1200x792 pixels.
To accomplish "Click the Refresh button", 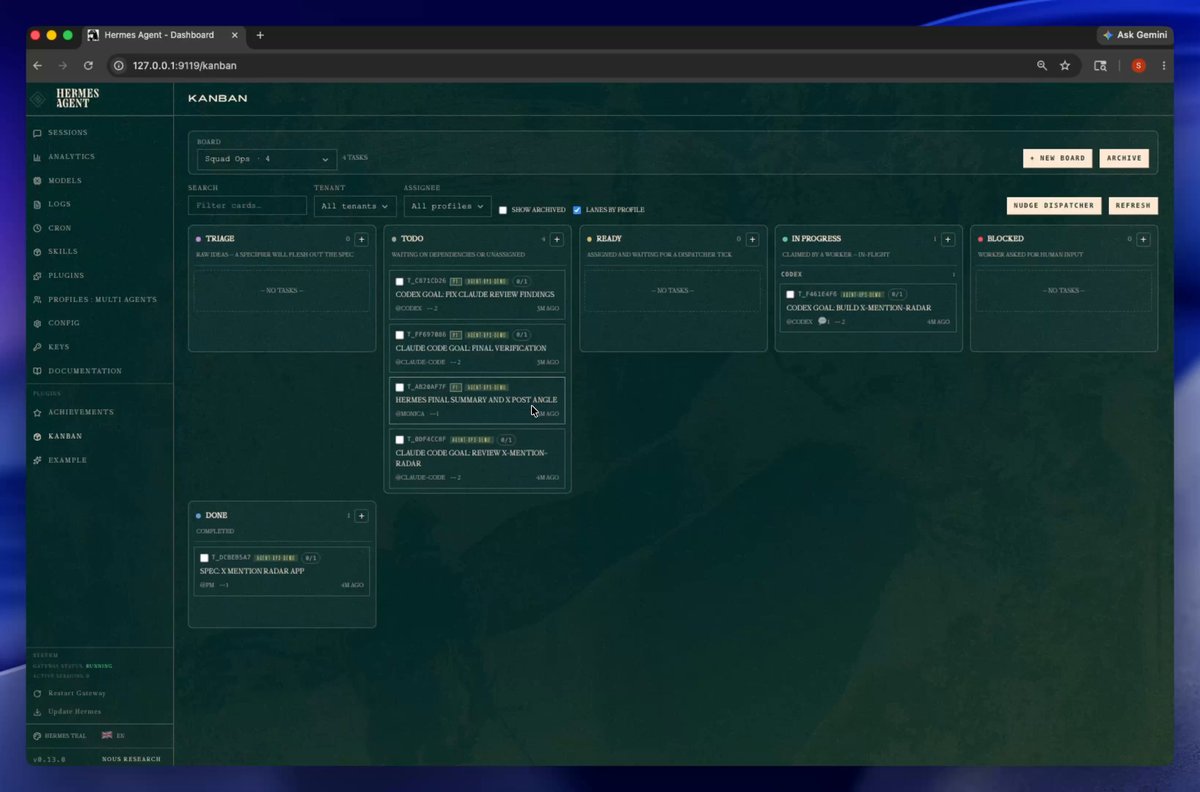I will (1133, 205).
